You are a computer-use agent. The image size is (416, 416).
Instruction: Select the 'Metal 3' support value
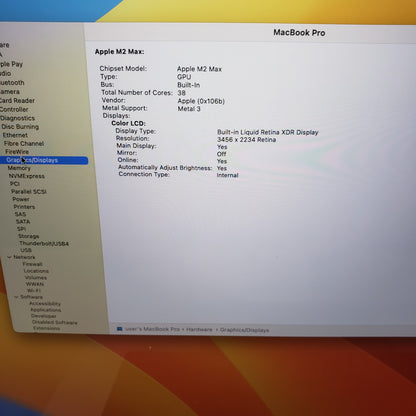click(189, 109)
